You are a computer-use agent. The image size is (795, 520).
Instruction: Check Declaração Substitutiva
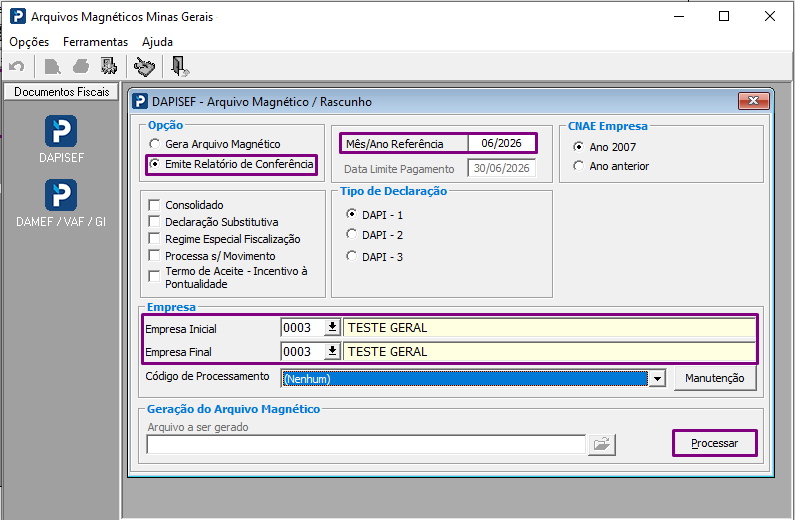[x=154, y=222]
